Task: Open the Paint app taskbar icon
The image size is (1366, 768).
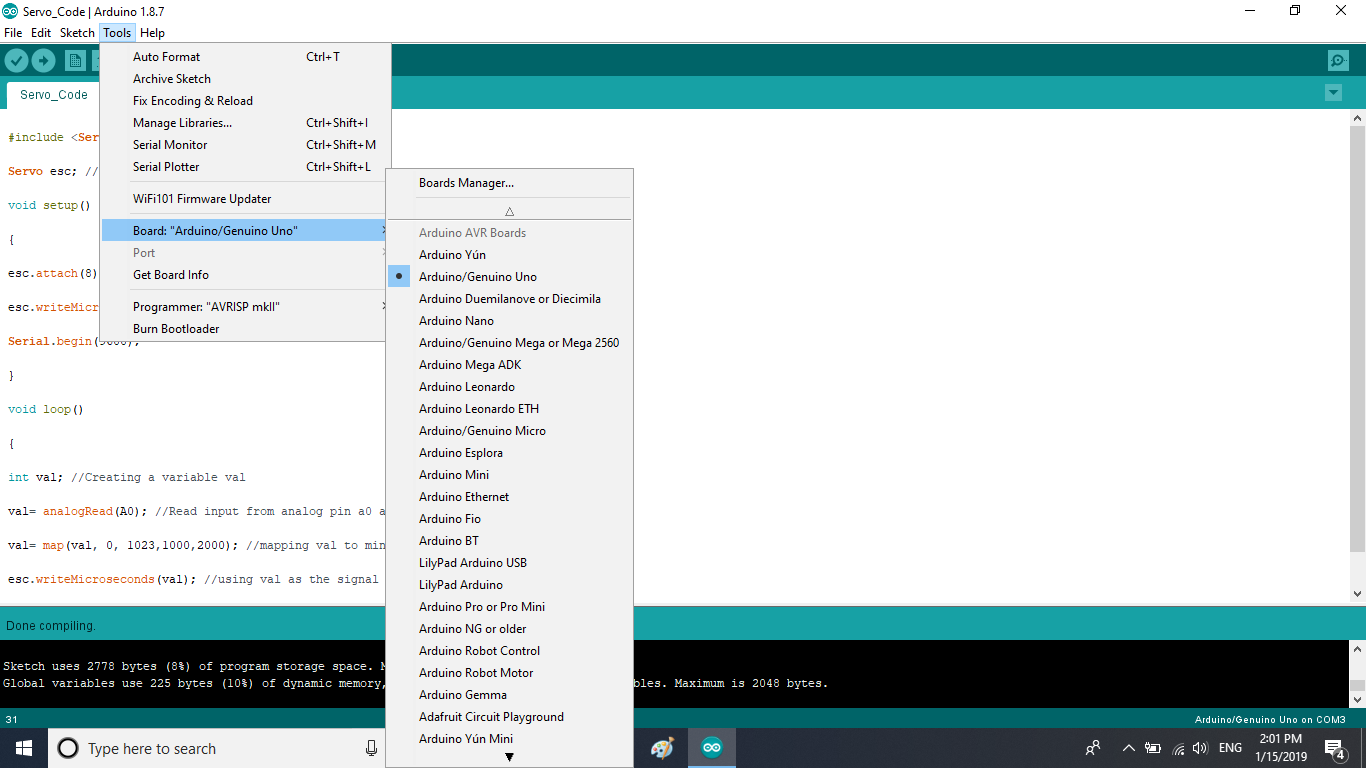Action: pyautogui.click(x=662, y=748)
